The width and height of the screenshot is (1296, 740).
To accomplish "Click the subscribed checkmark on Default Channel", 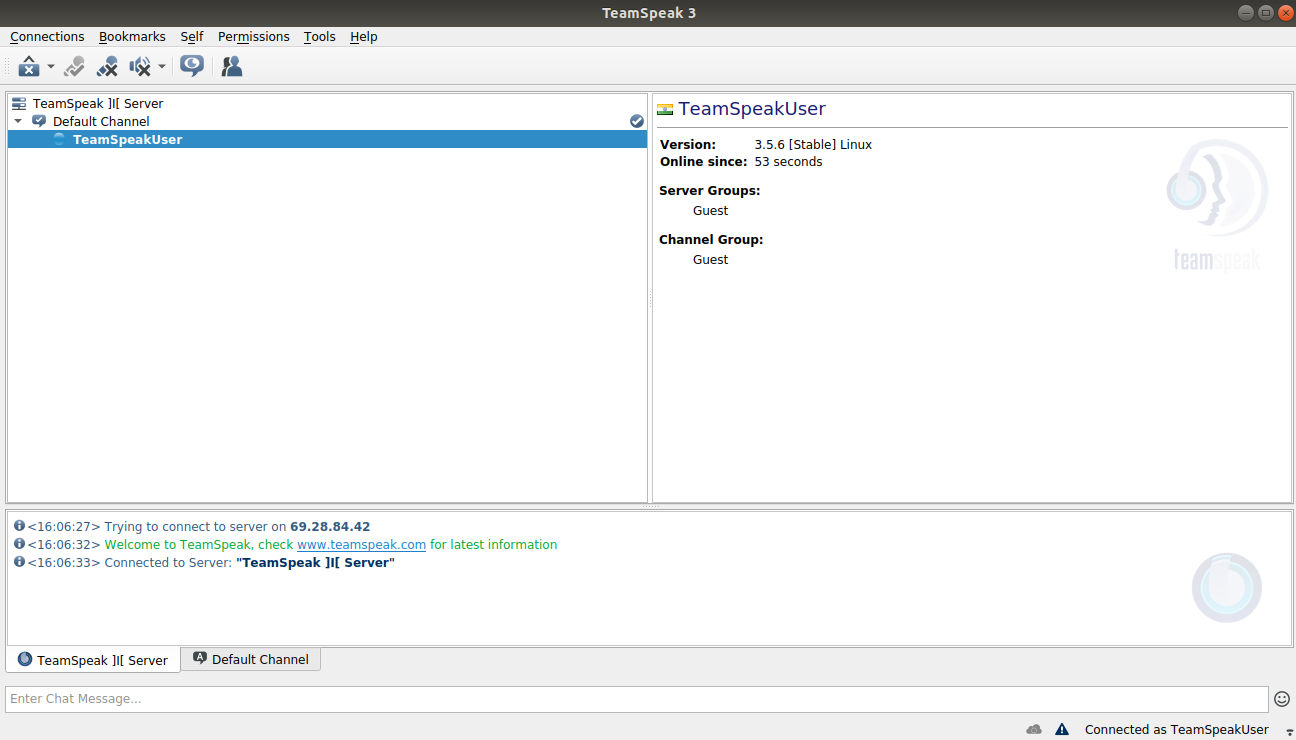I will [x=637, y=121].
